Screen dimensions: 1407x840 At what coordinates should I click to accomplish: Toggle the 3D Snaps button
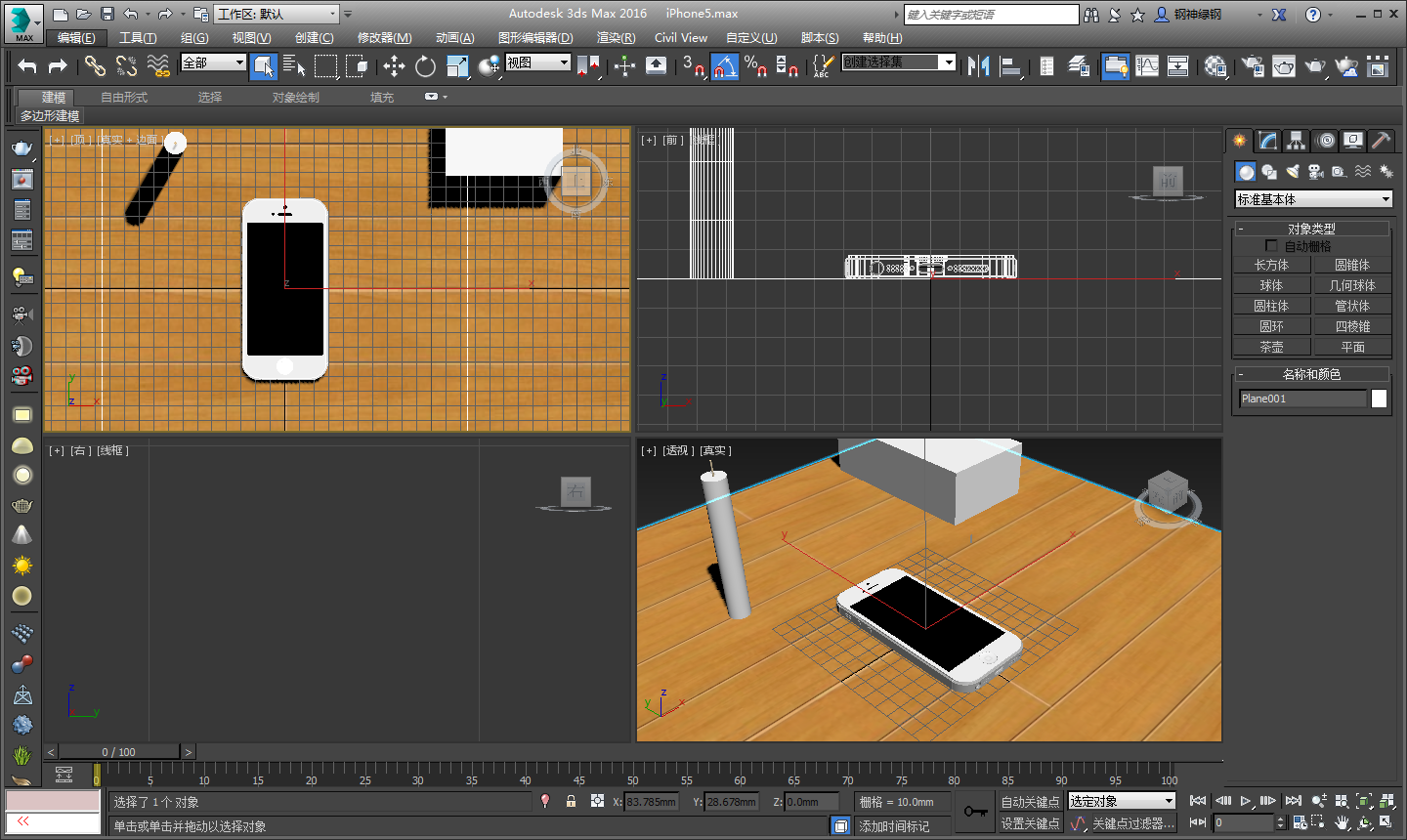[693, 65]
